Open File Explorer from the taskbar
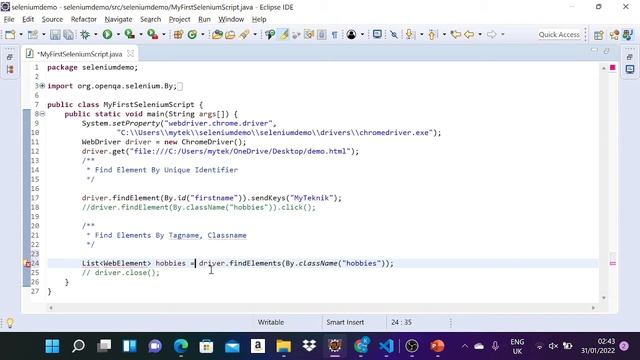The image size is (640, 360). [284, 346]
